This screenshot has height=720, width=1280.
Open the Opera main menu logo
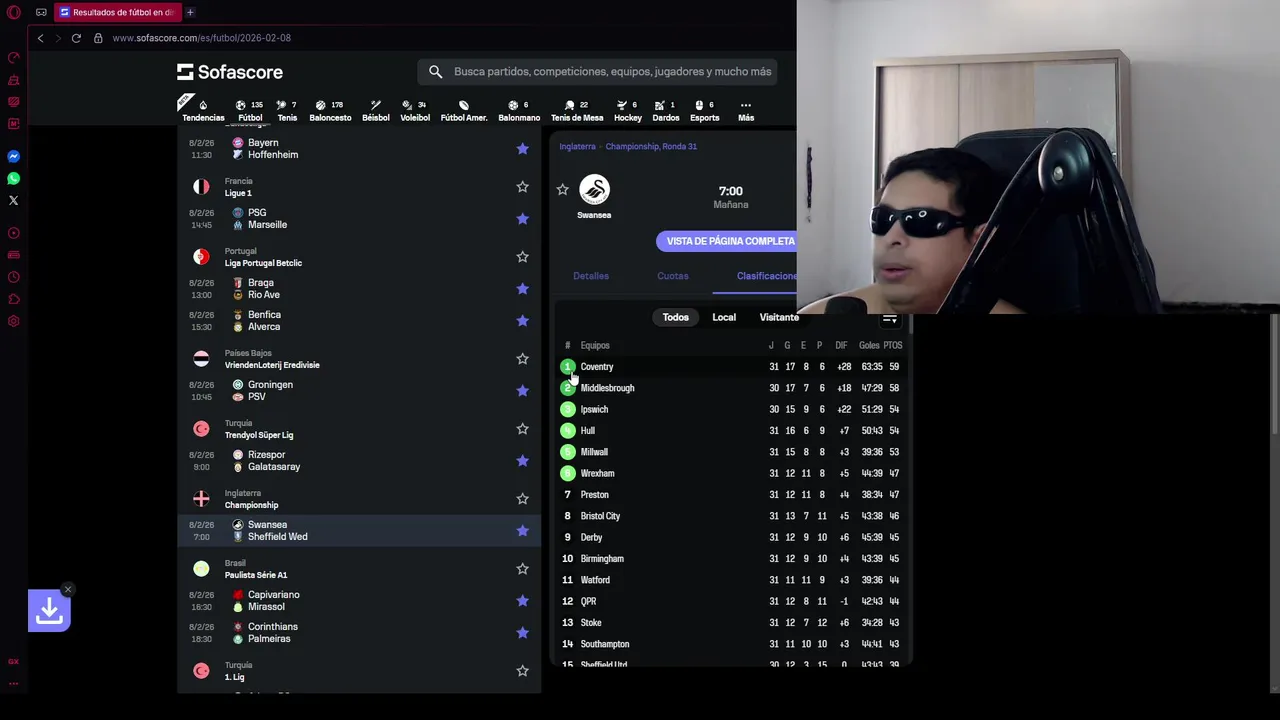(x=13, y=12)
